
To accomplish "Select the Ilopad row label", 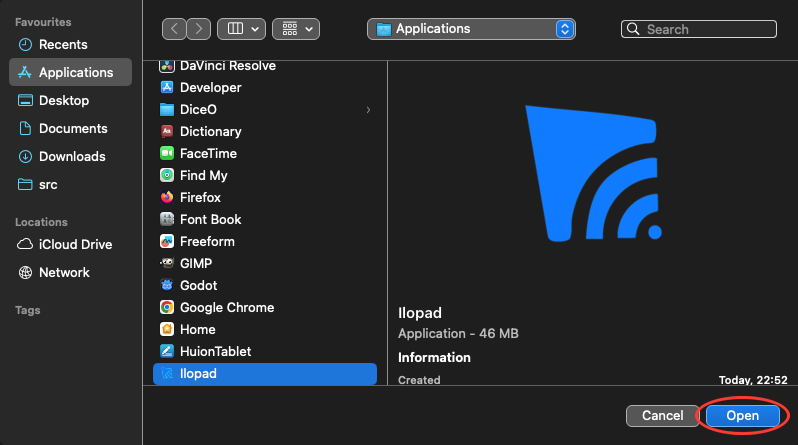I will pos(198,373).
